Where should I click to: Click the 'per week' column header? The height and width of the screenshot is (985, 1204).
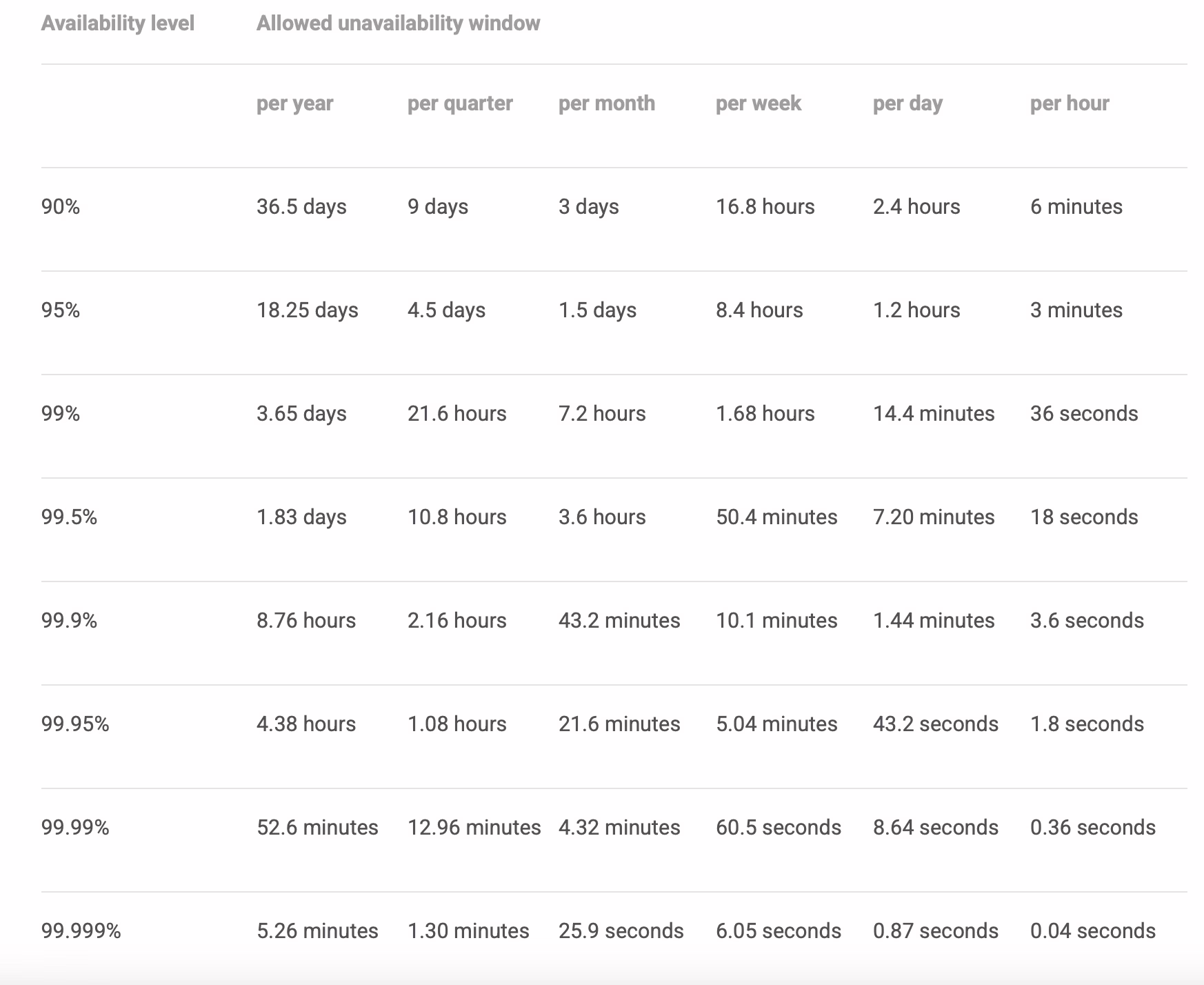pyautogui.click(x=758, y=103)
